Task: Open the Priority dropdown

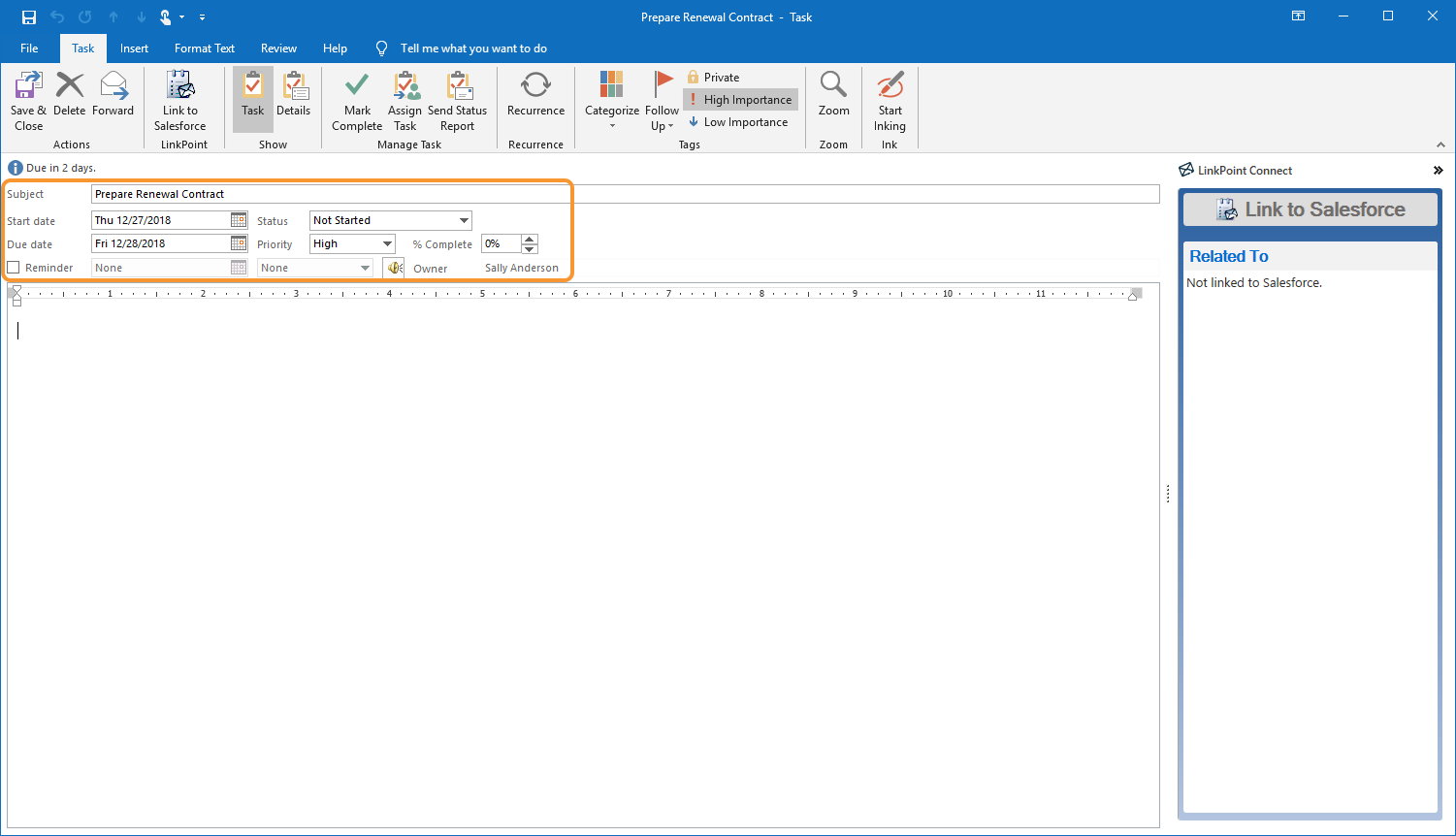Action: click(387, 244)
